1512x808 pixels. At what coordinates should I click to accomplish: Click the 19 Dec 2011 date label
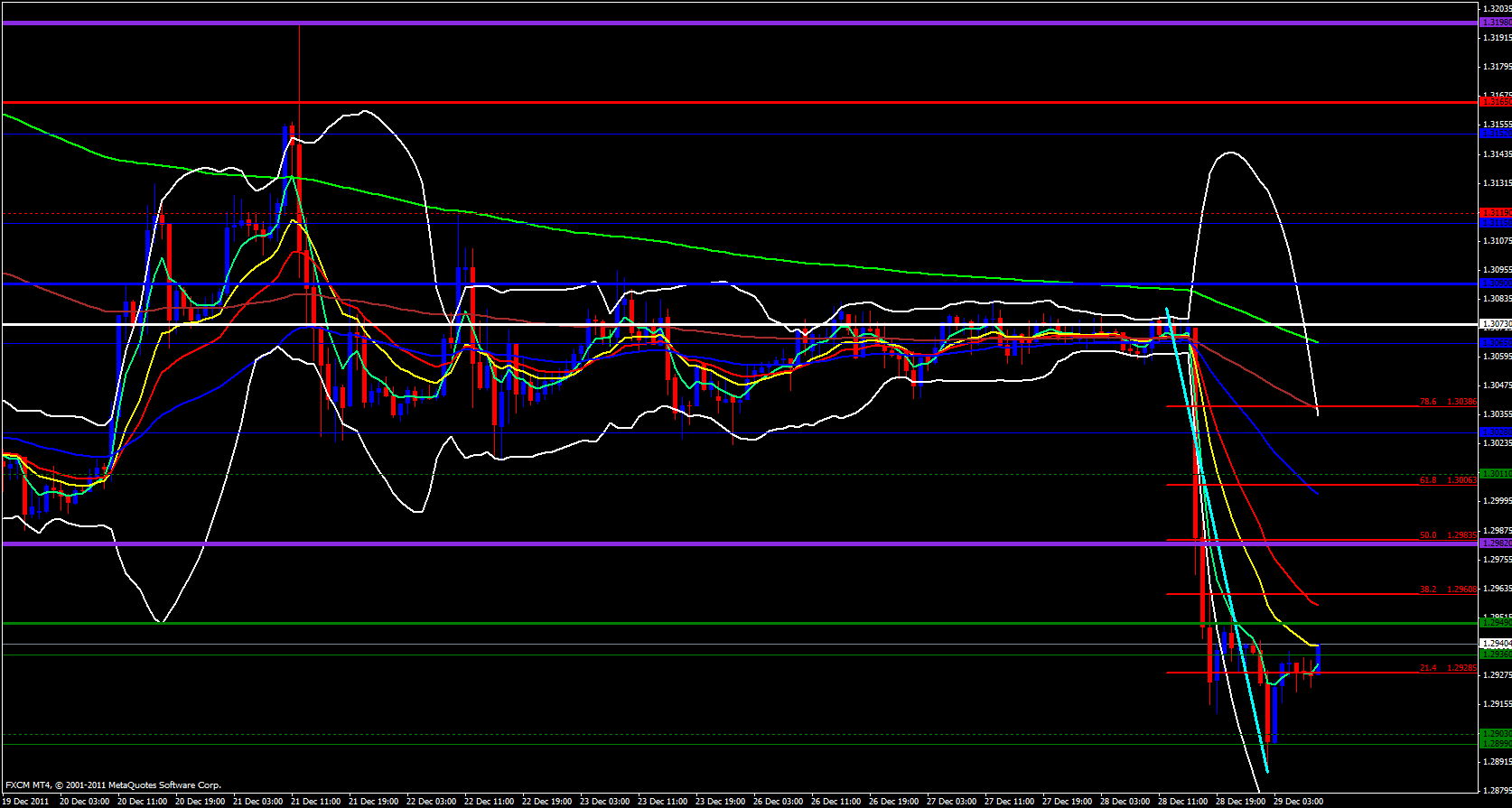tap(26, 801)
